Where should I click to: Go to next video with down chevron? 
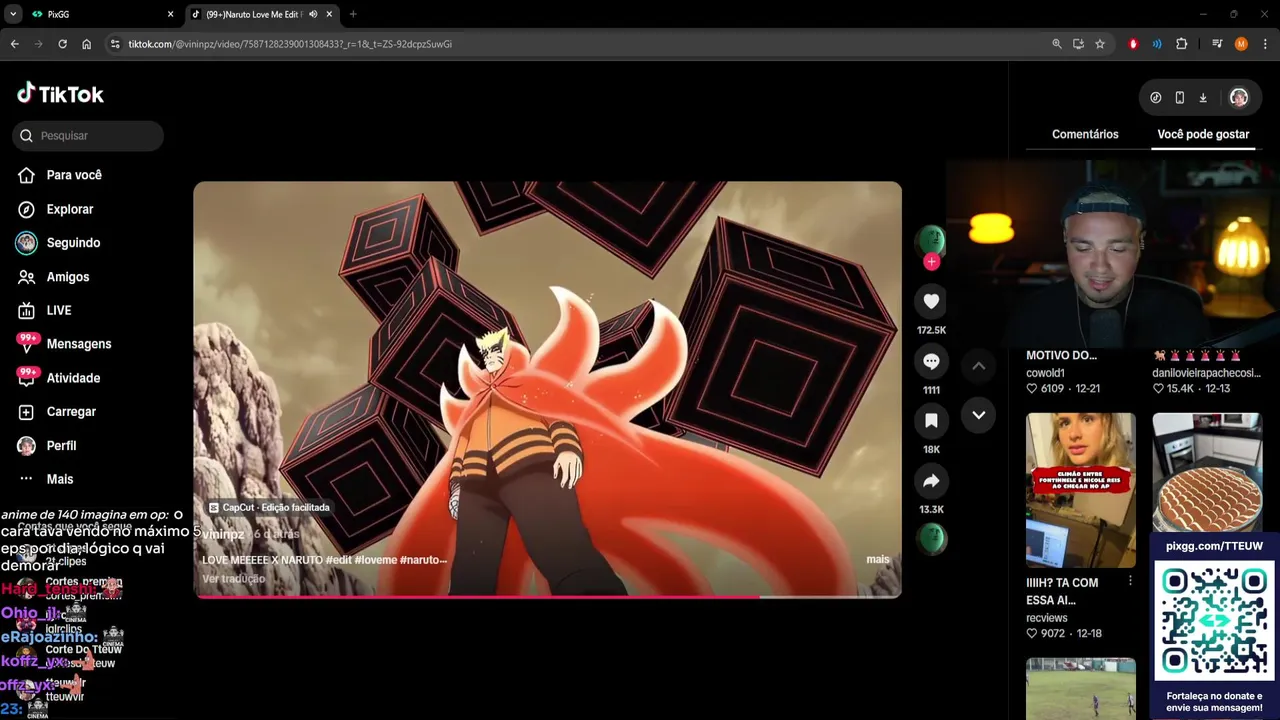coord(978,414)
